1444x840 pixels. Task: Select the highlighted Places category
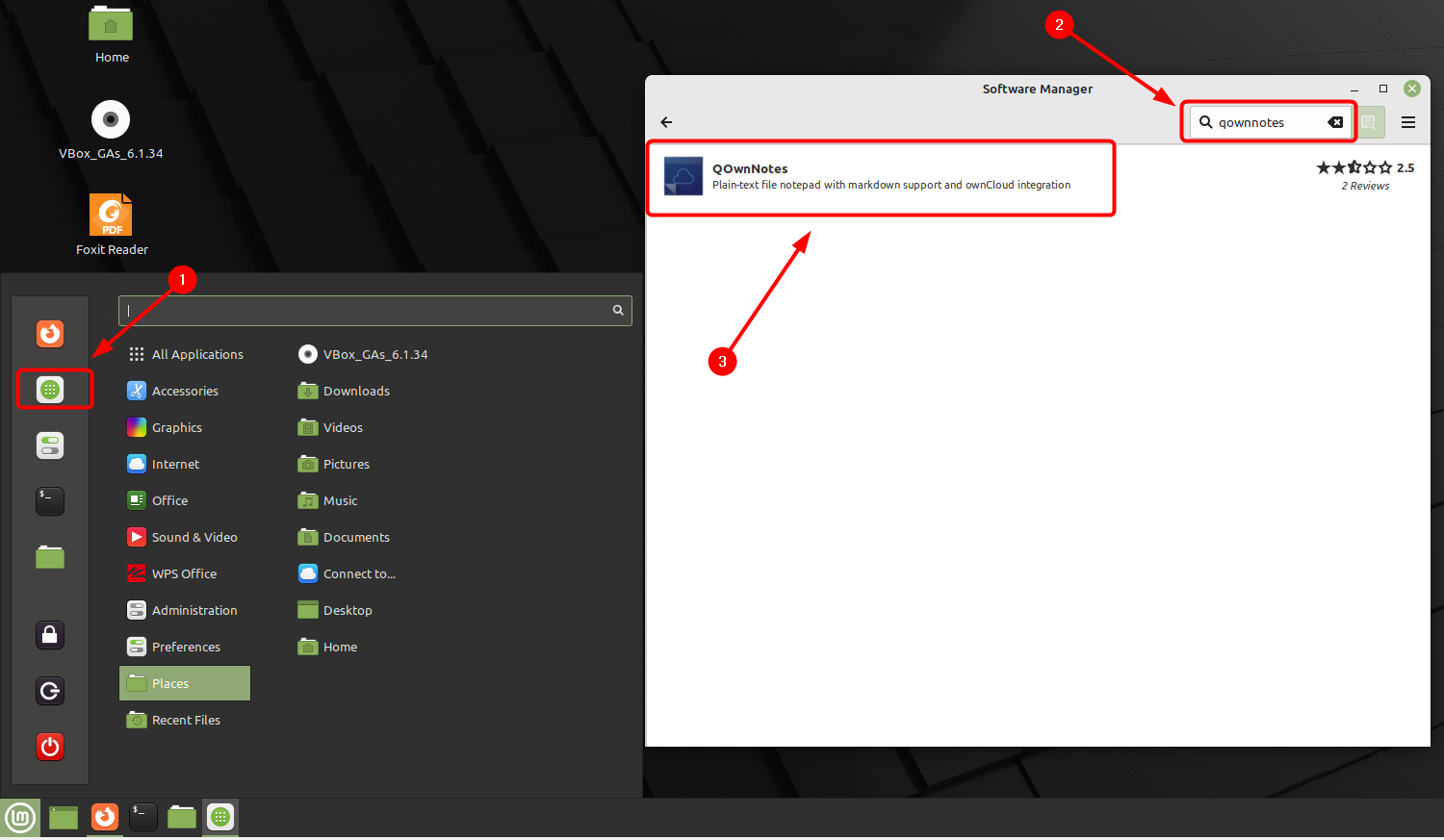pos(185,683)
